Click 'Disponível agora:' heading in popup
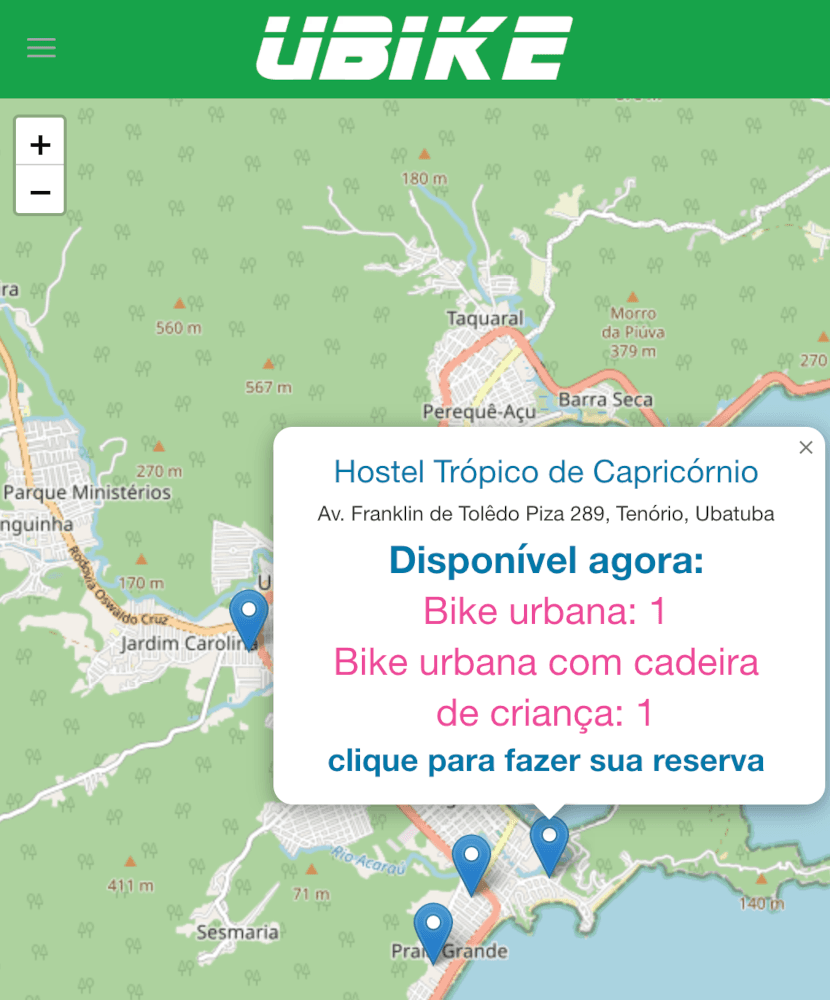The height and width of the screenshot is (1000, 830). click(545, 560)
